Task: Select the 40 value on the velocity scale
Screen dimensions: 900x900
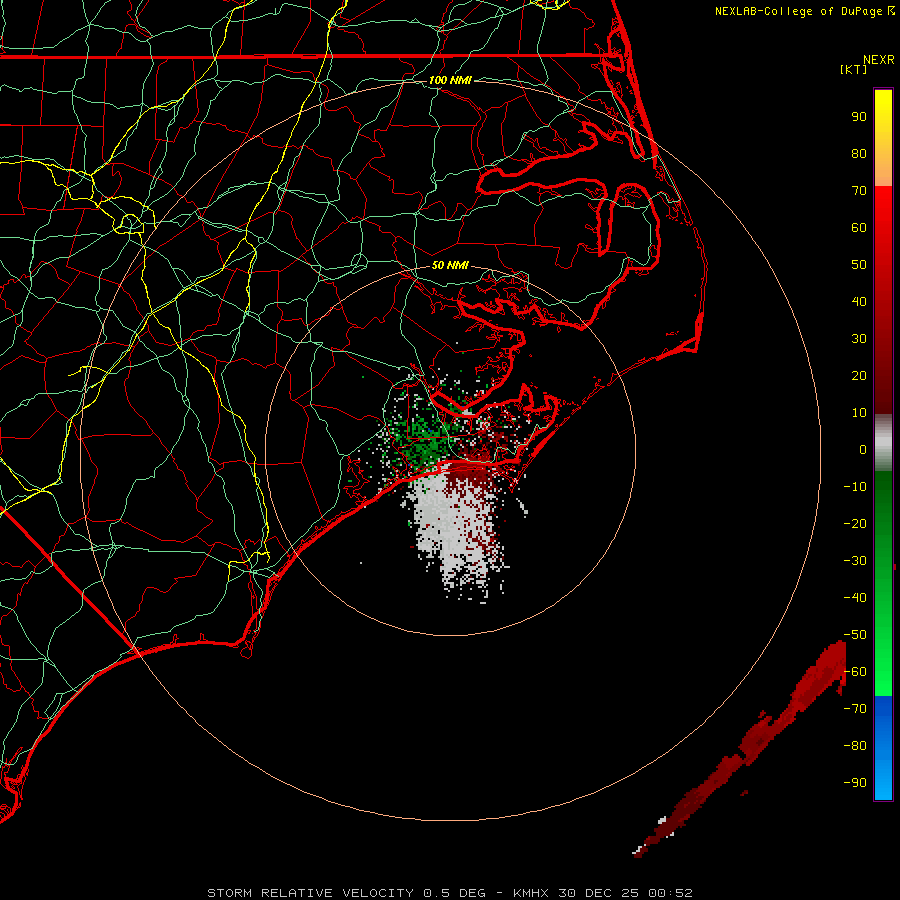Action: coord(859,301)
